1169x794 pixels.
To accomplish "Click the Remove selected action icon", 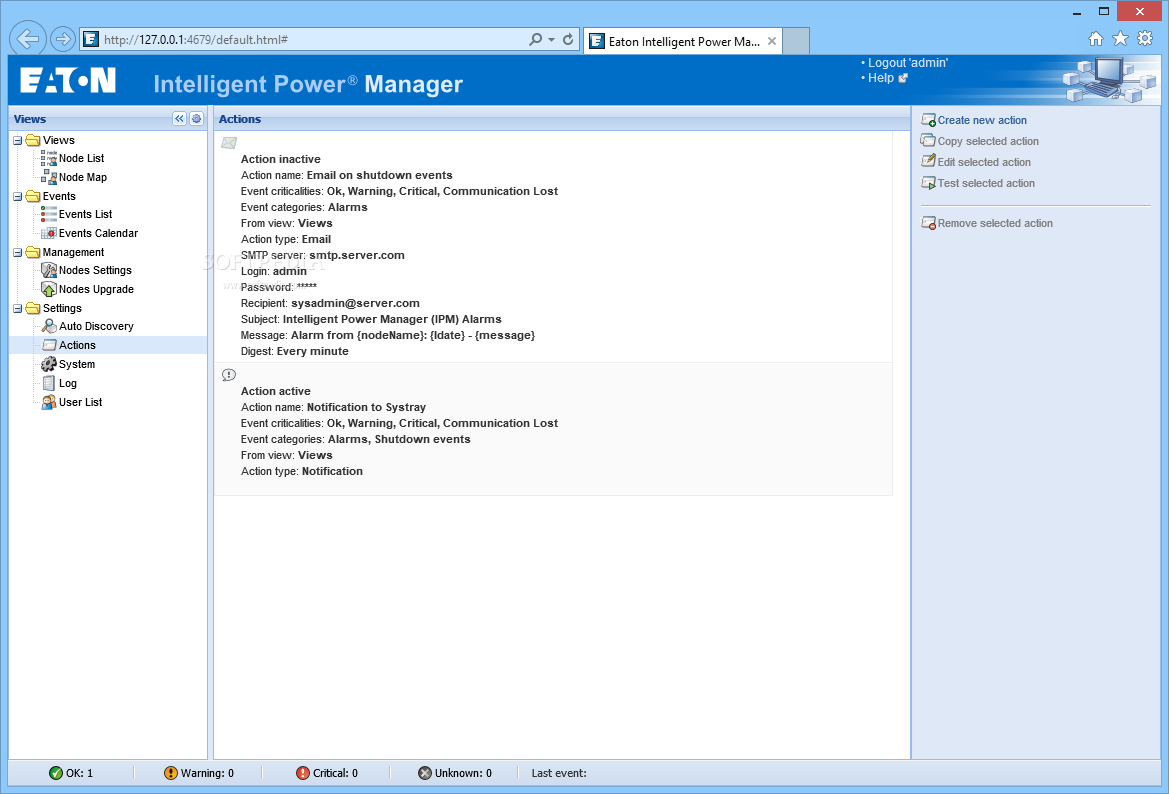I will coord(928,223).
